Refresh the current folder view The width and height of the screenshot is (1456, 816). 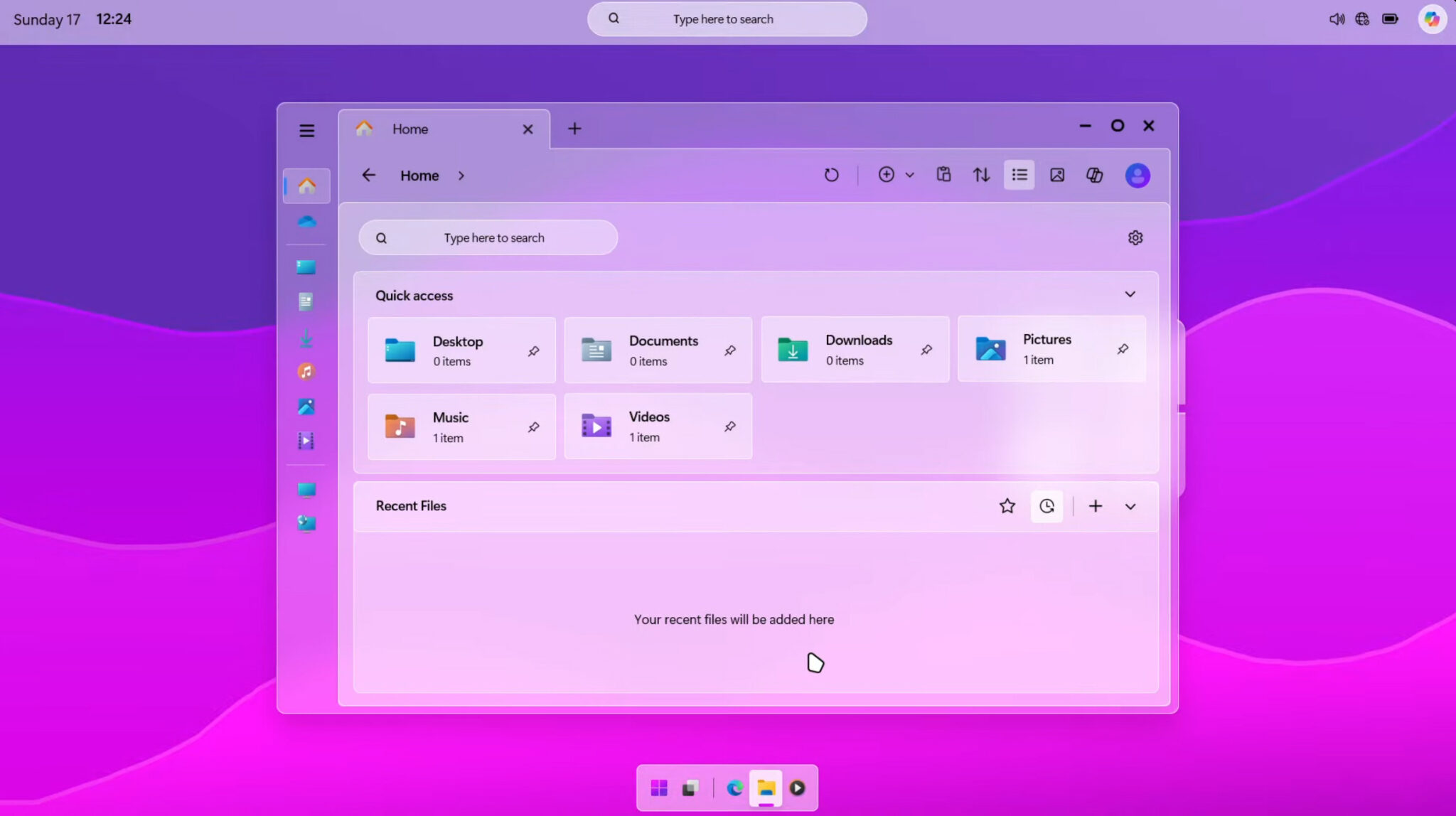coord(832,175)
